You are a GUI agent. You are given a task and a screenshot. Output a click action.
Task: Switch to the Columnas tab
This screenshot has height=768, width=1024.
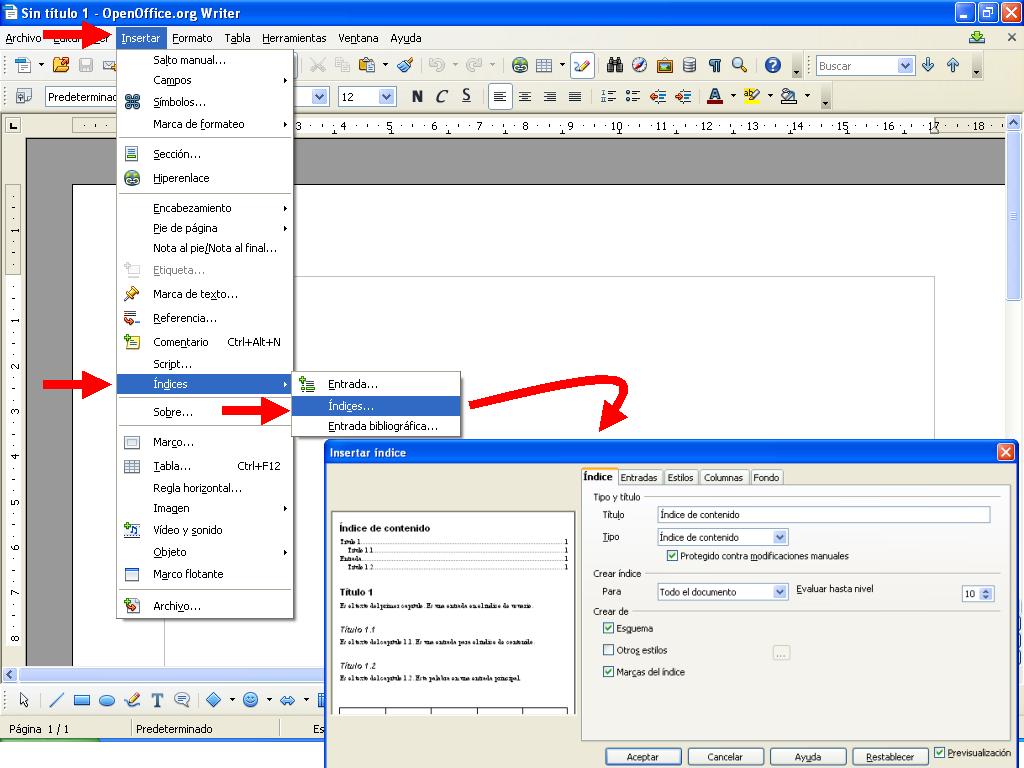(724, 477)
